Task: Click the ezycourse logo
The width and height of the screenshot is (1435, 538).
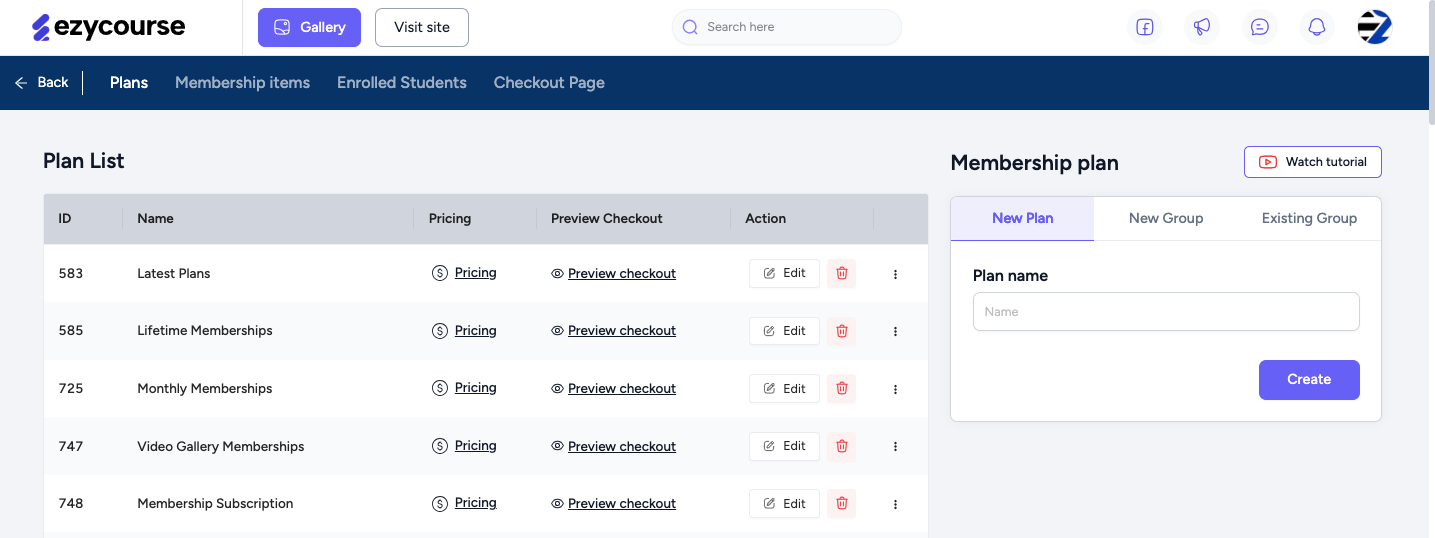Action: [108, 27]
